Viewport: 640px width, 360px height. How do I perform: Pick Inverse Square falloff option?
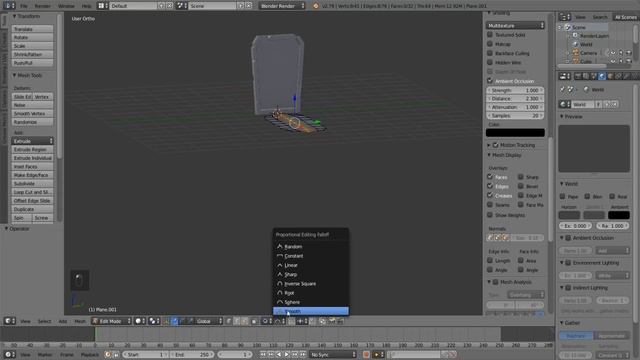pyautogui.click(x=311, y=284)
